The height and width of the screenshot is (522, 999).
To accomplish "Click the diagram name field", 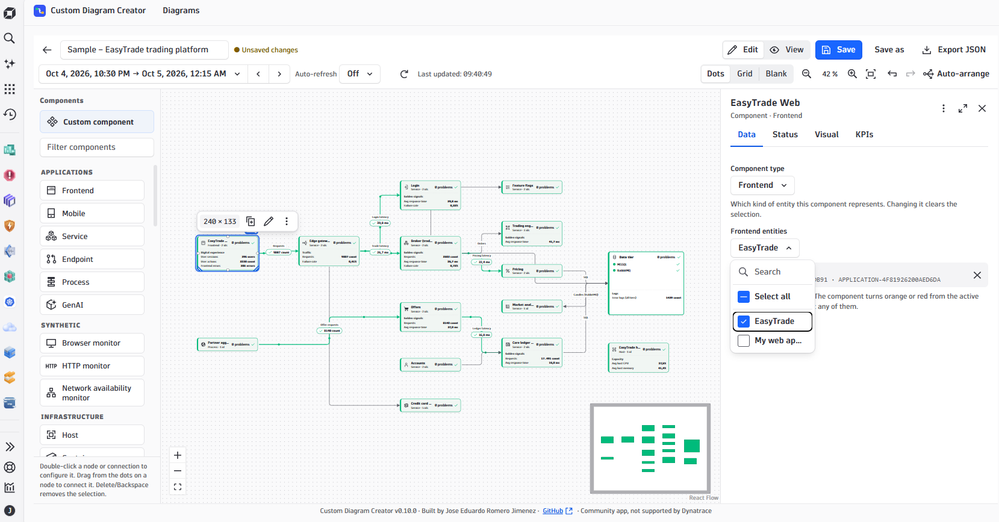I will tap(144, 50).
